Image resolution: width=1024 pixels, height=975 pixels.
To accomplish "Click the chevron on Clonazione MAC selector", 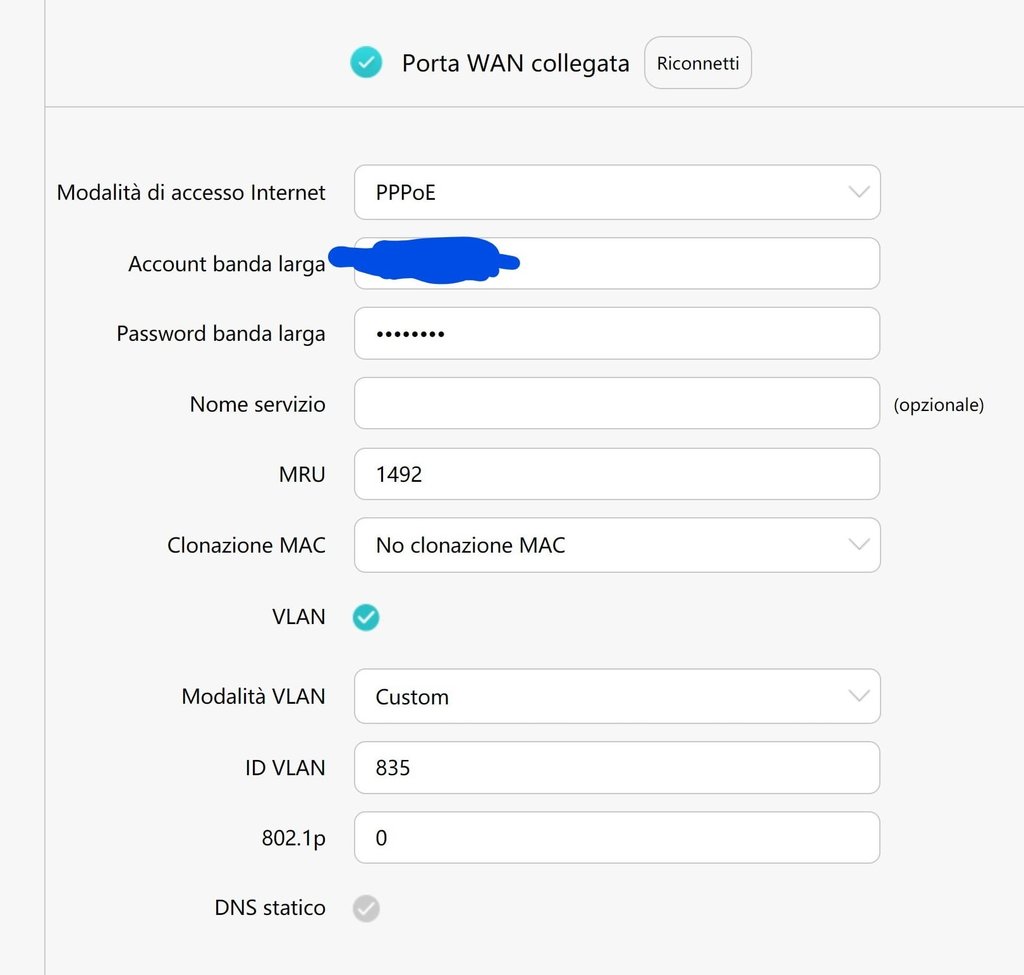I will click(x=858, y=545).
